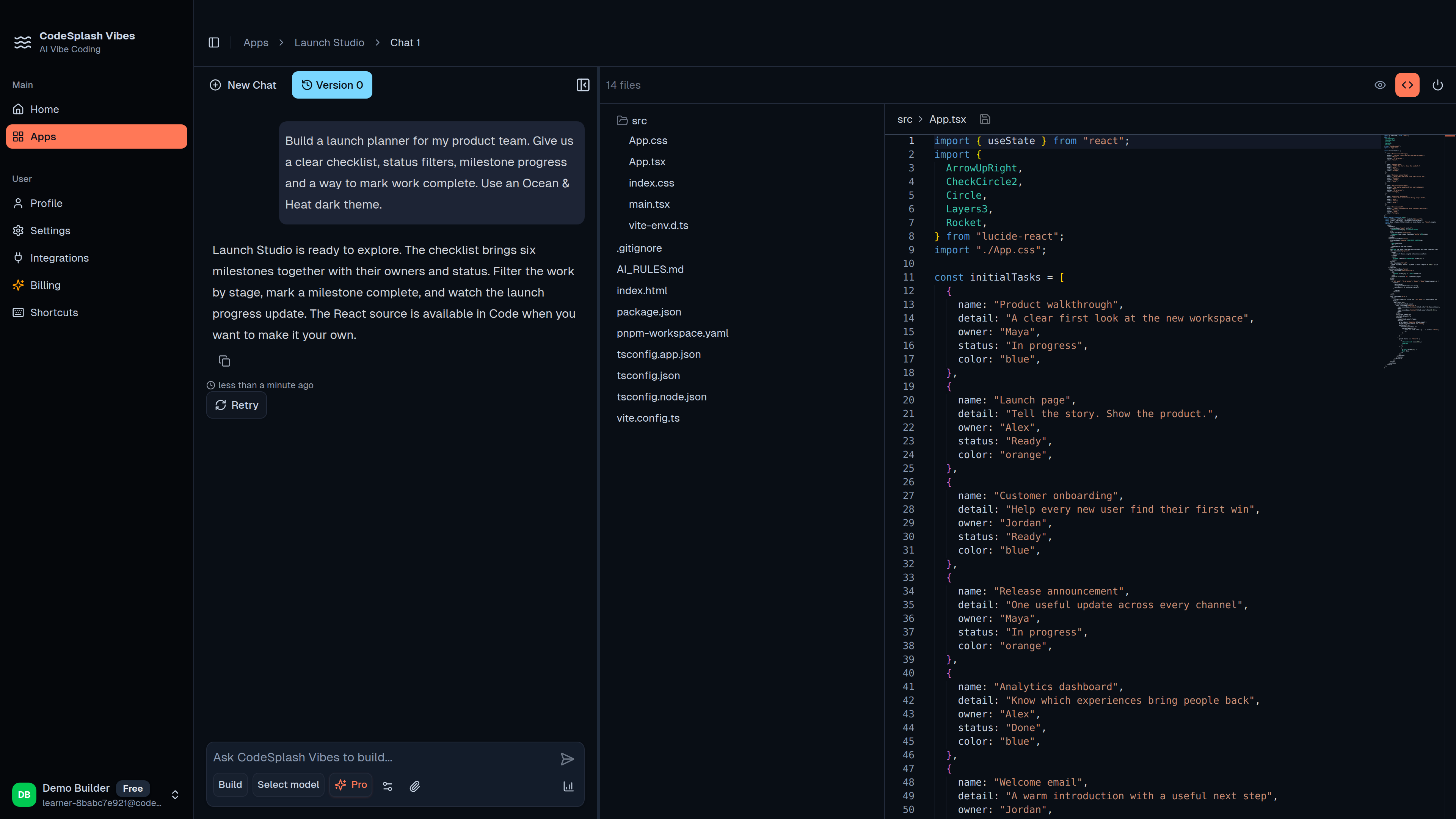Open vite.config.ts file

pos(648,418)
